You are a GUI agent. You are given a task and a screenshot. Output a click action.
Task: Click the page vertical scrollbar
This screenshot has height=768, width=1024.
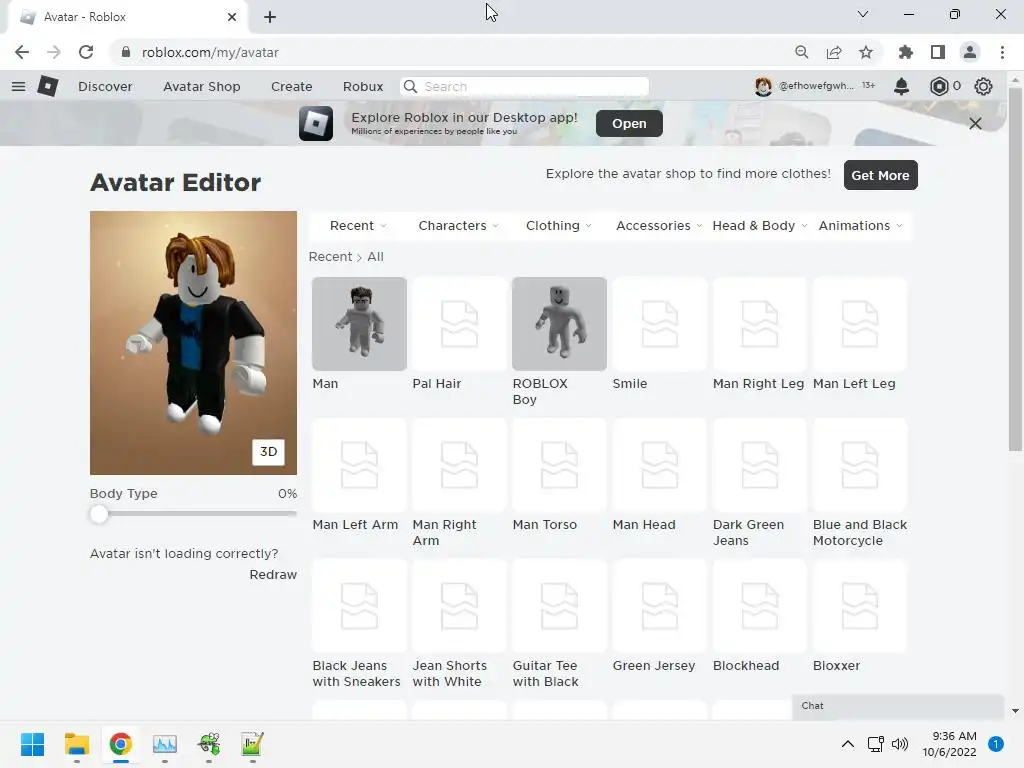(1015, 268)
